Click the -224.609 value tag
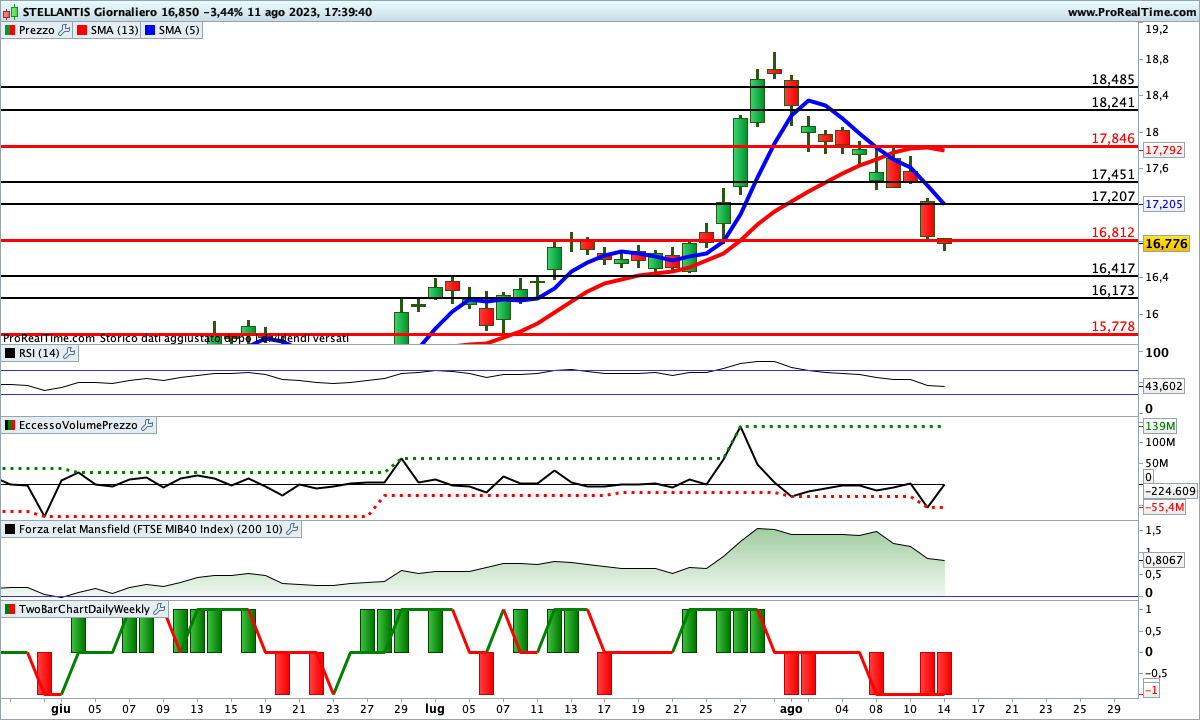This screenshot has height=720, width=1200. pos(1169,491)
